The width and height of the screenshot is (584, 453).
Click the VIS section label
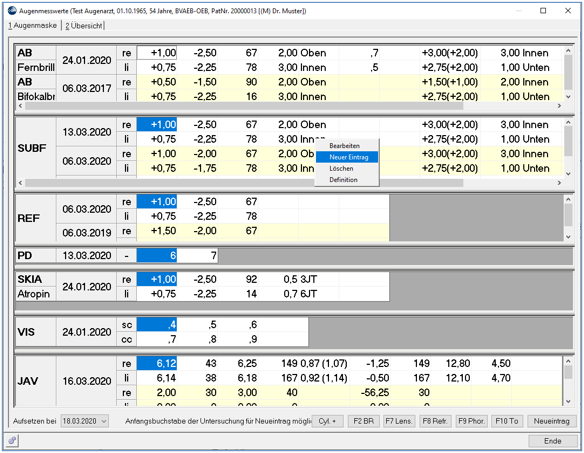(36, 332)
